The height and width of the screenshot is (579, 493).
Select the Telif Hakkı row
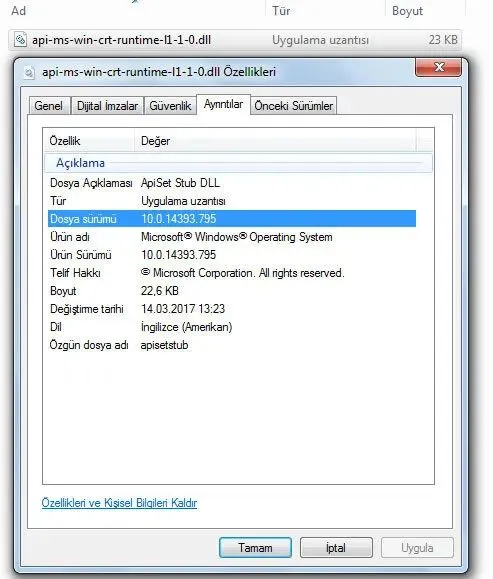coord(232,273)
